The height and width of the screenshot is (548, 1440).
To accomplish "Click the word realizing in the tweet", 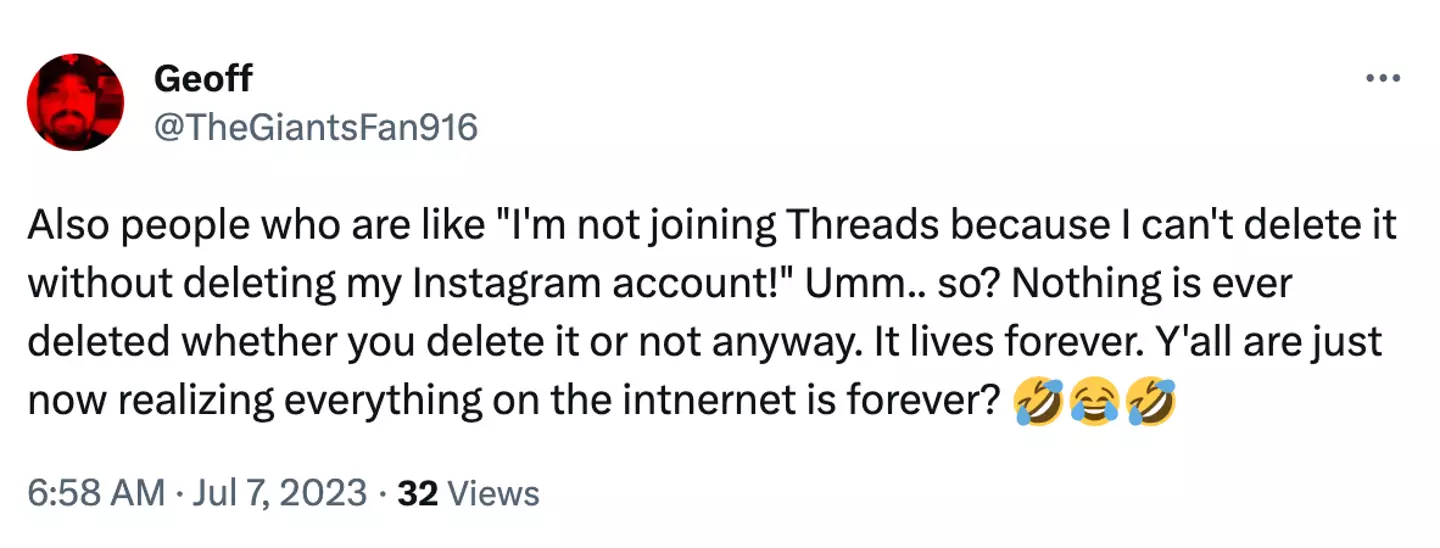I will [x=209, y=400].
